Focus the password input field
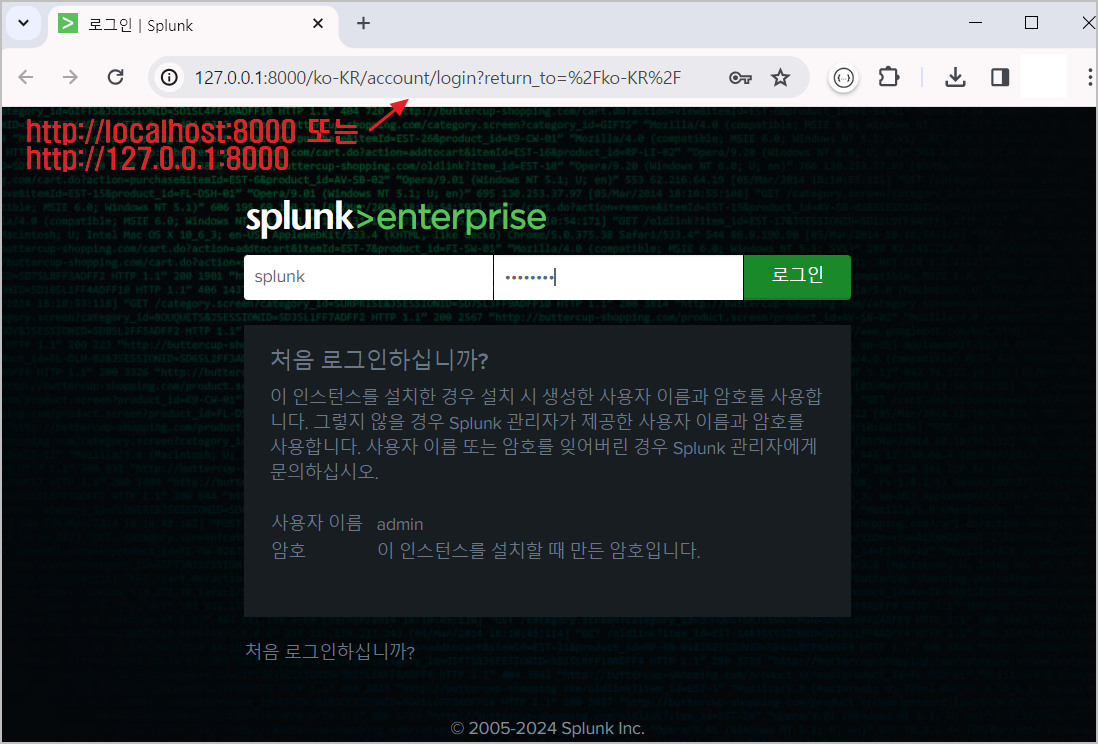 618,277
